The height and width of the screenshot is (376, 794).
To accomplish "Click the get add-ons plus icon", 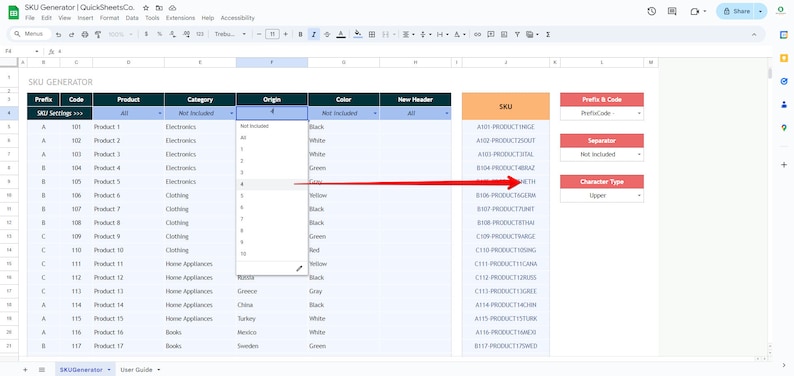I will (783, 164).
